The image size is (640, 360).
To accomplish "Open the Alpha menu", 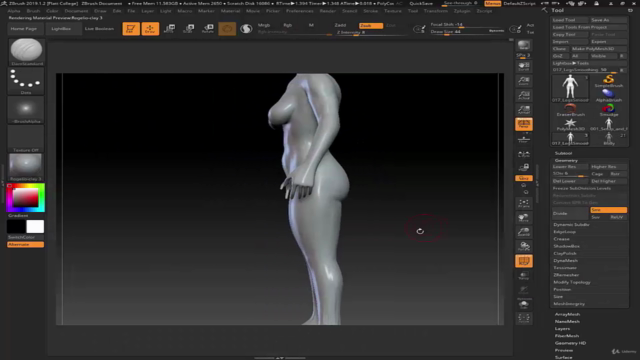I will coord(14,11).
